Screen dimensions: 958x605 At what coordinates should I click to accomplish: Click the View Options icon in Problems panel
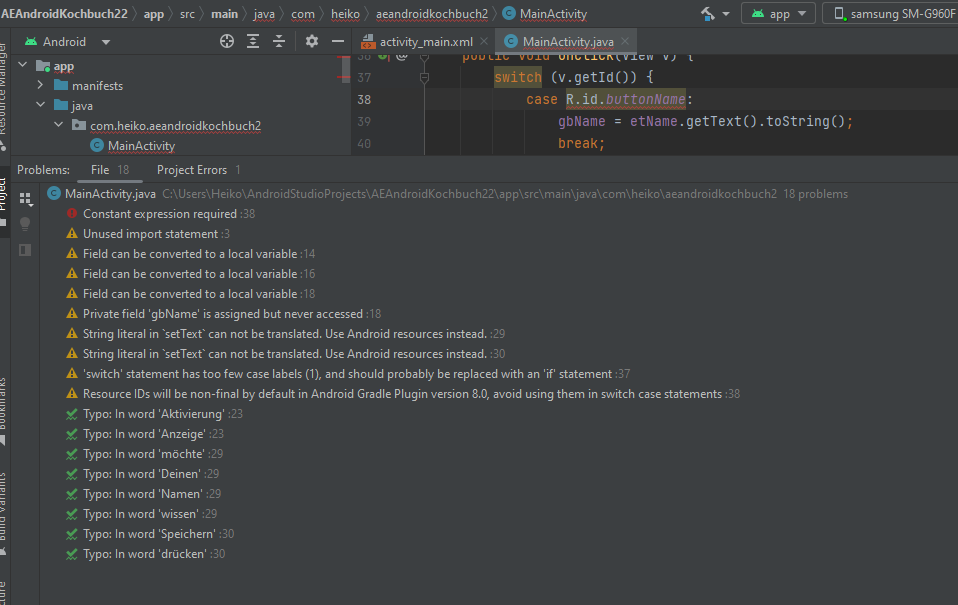click(x=26, y=199)
